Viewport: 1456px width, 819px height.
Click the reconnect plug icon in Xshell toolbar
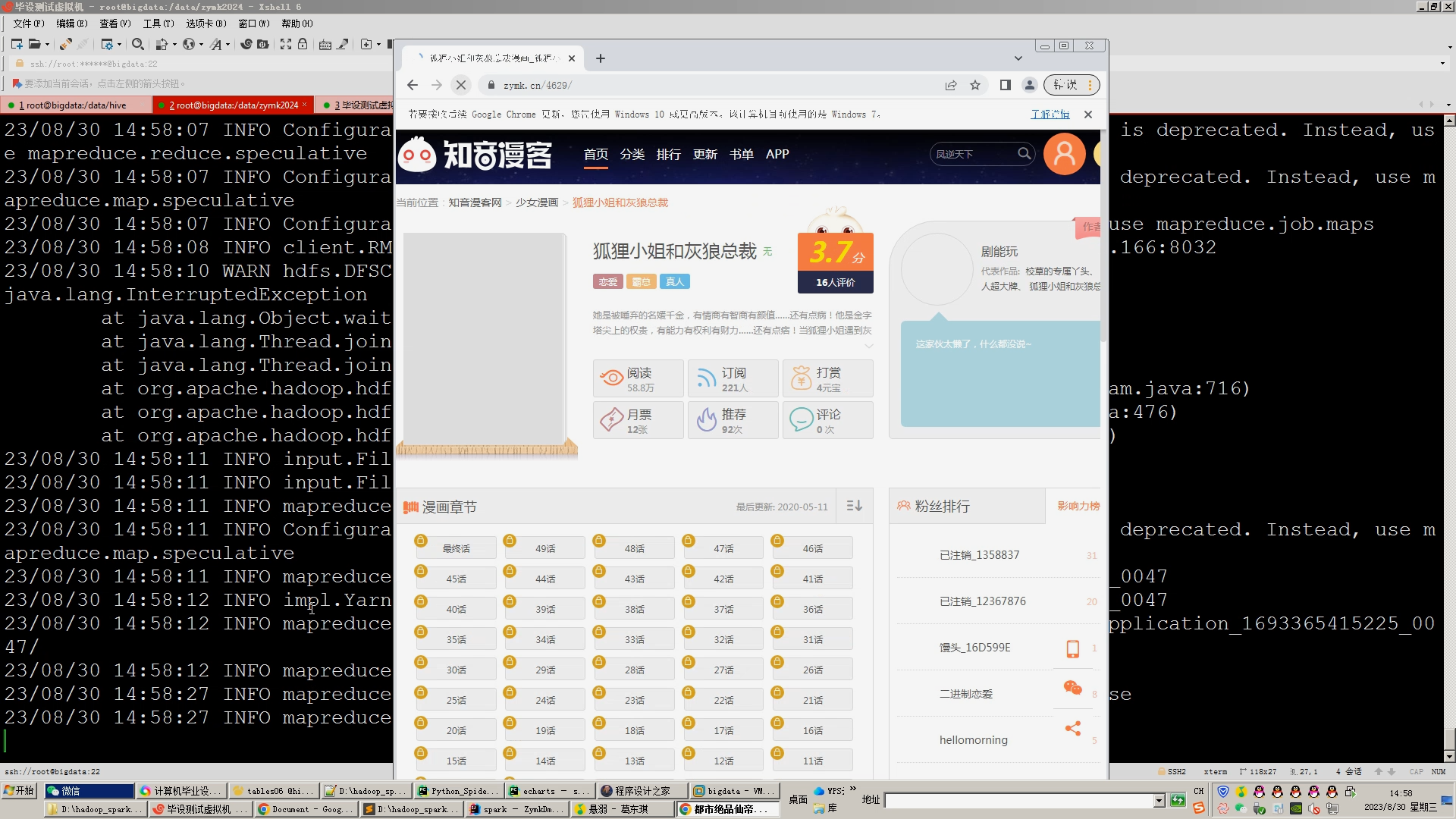point(66,44)
